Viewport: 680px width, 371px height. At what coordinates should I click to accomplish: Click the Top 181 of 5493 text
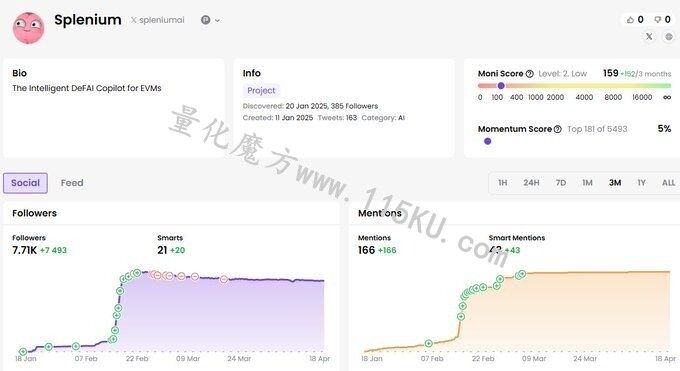point(597,129)
